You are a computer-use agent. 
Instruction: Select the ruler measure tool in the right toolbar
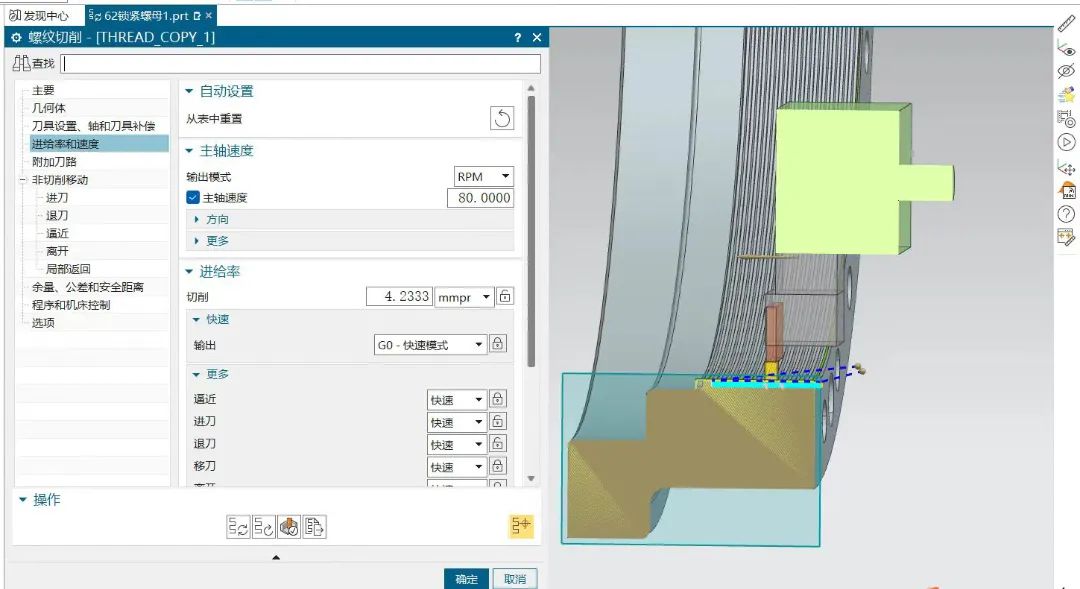[x=1066, y=24]
